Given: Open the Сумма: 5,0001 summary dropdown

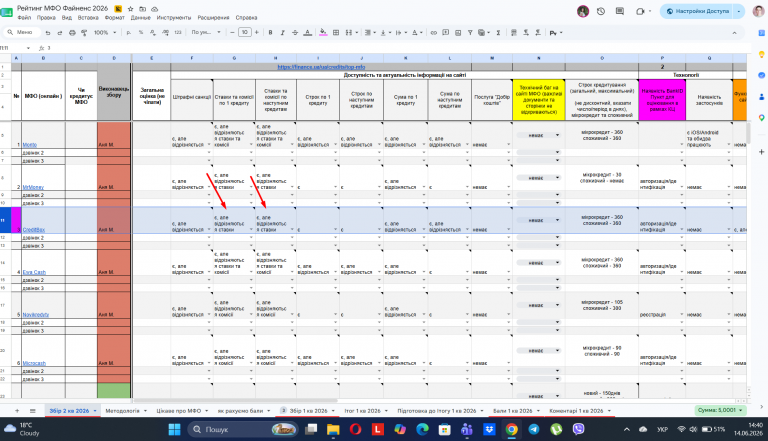Looking at the screenshot, I should (x=720, y=410).
